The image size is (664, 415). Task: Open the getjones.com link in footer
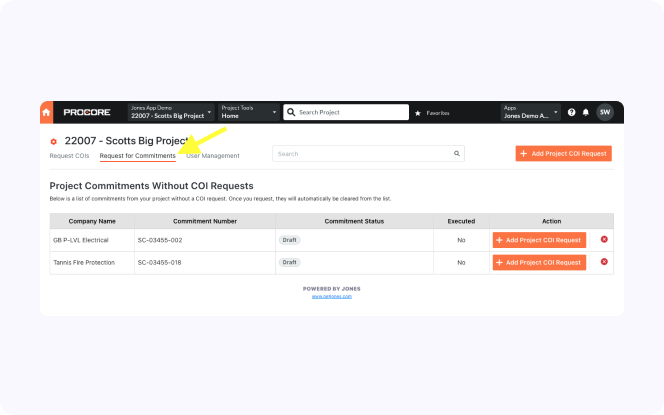point(332,296)
